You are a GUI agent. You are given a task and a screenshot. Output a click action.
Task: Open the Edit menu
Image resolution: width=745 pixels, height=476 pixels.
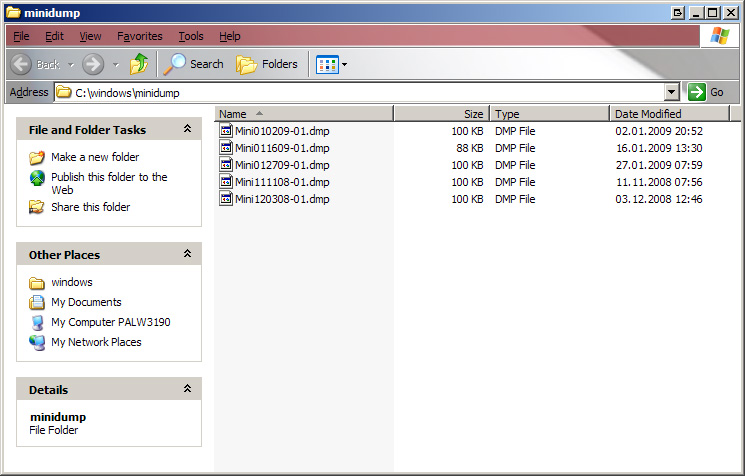point(54,36)
